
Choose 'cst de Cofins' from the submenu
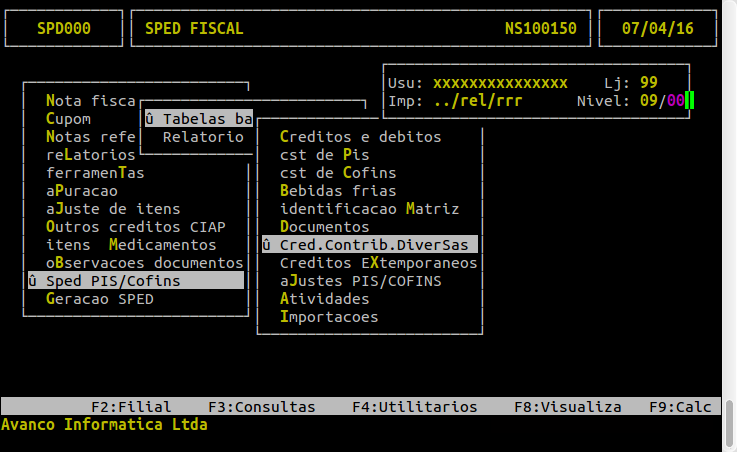pyautogui.click(x=338, y=173)
